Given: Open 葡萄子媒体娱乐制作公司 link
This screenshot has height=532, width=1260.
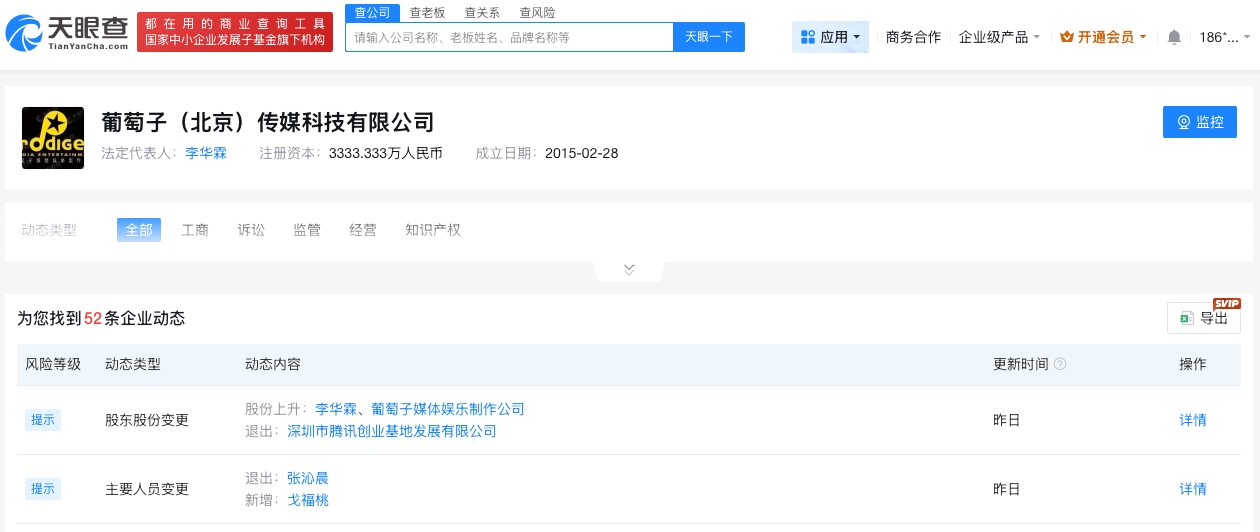Looking at the screenshot, I should point(448,409).
